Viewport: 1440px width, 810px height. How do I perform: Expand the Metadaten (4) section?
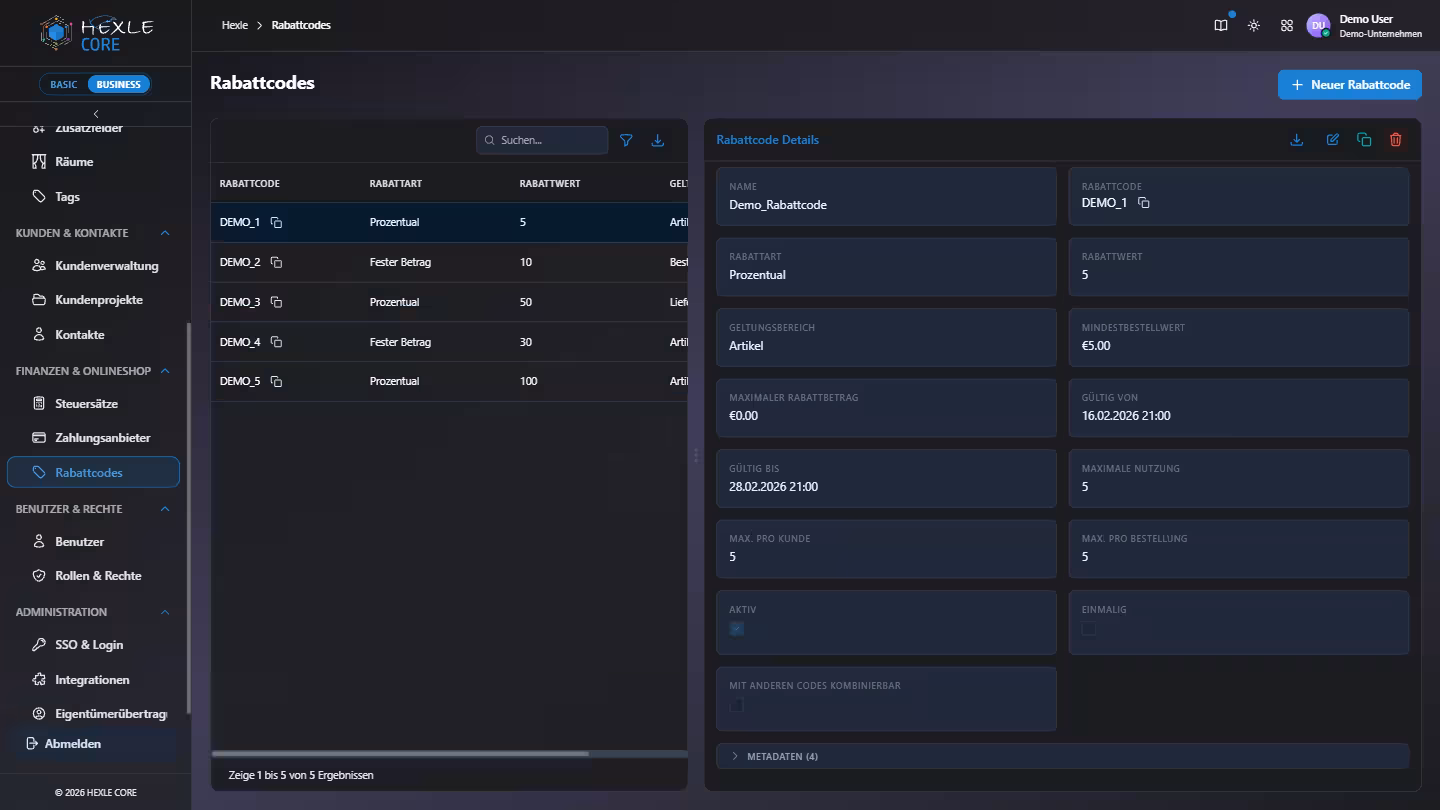(1062, 756)
